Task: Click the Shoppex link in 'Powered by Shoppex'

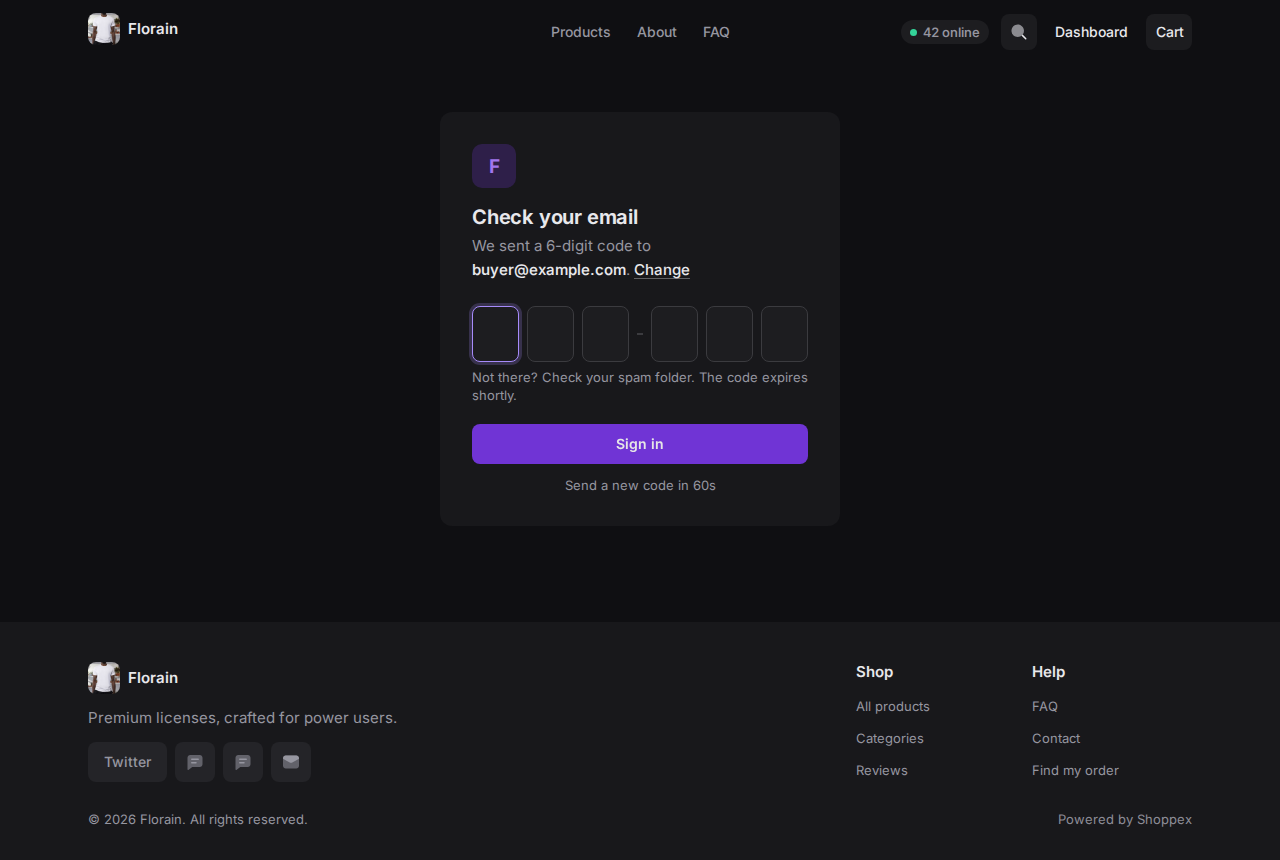Action: point(1164,820)
